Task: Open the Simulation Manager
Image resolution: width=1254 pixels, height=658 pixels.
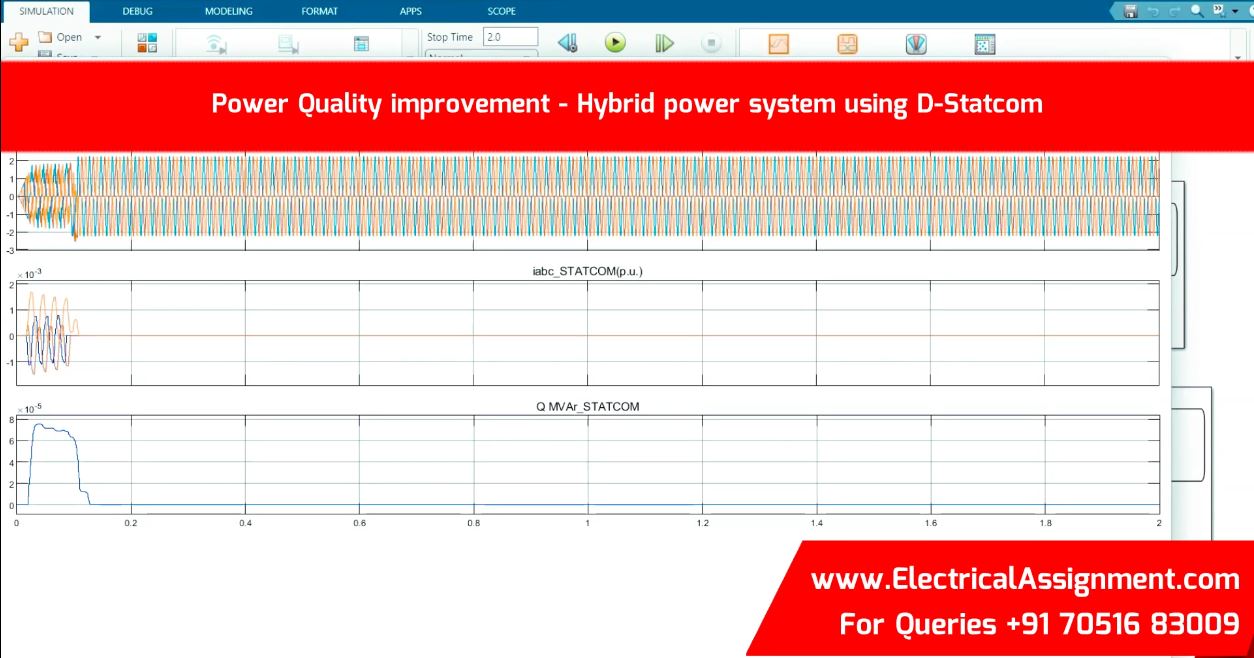Action: point(985,44)
